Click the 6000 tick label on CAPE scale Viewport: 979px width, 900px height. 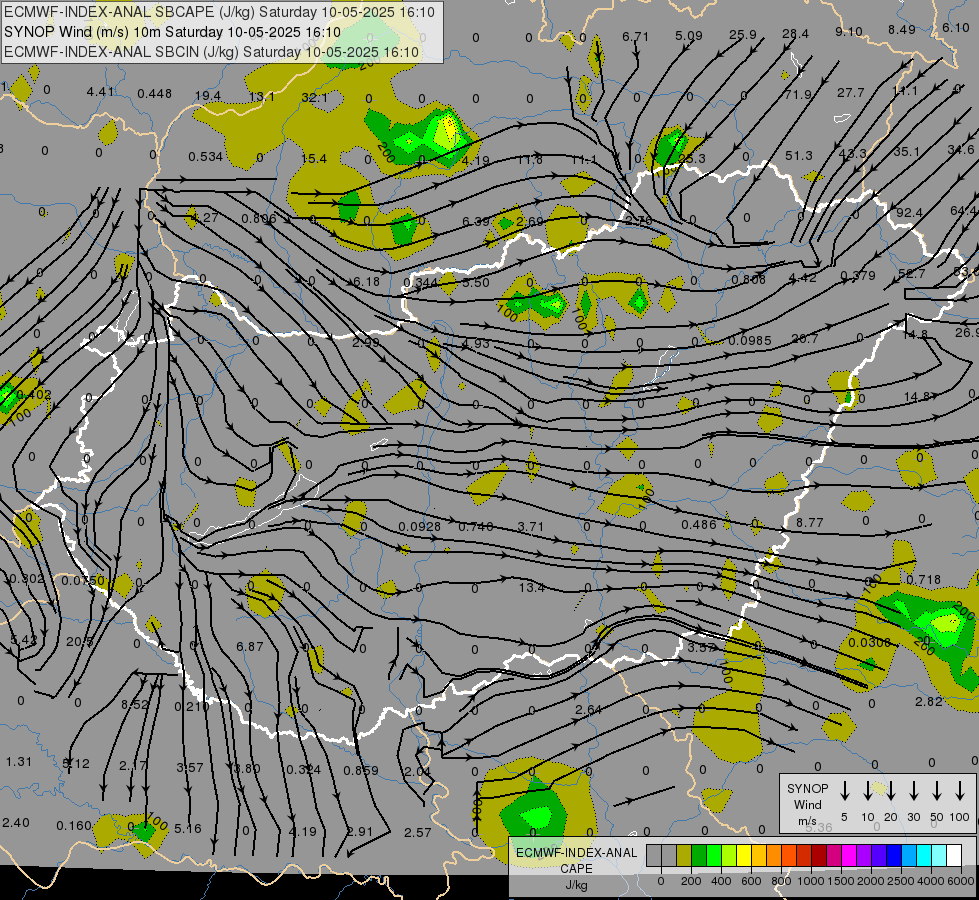962,881
